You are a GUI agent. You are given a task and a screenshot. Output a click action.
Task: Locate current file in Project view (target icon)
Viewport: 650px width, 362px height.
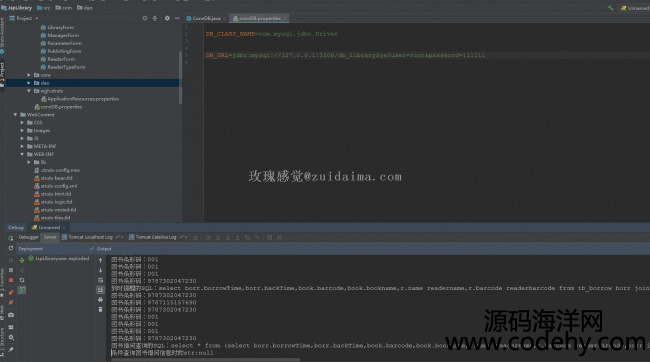pyautogui.click(x=145, y=18)
